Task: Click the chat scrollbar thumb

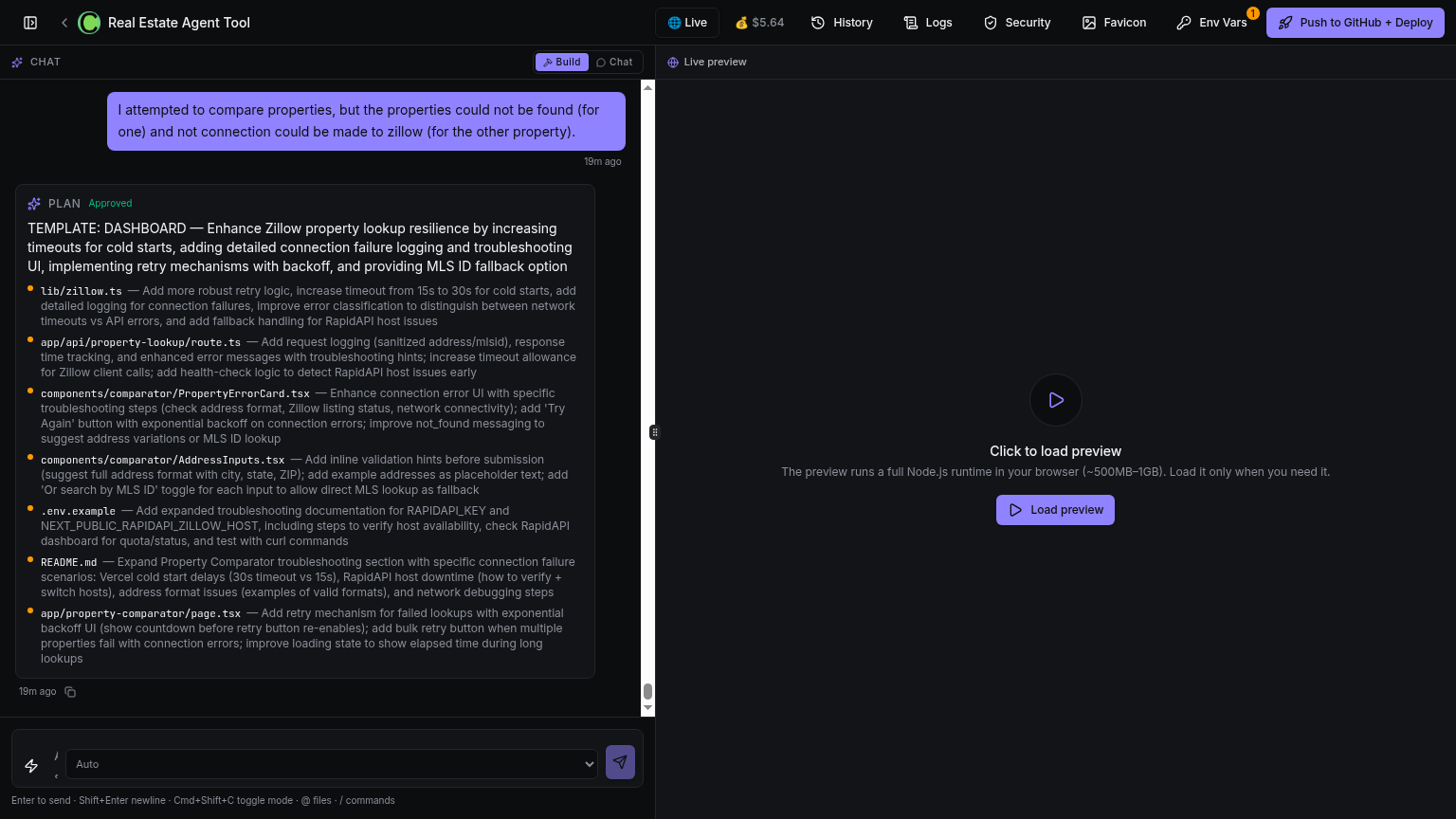Action: [x=648, y=691]
